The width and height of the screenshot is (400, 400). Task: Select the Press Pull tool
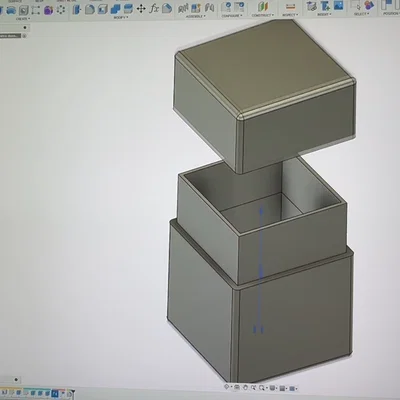click(x=77, y=9)
